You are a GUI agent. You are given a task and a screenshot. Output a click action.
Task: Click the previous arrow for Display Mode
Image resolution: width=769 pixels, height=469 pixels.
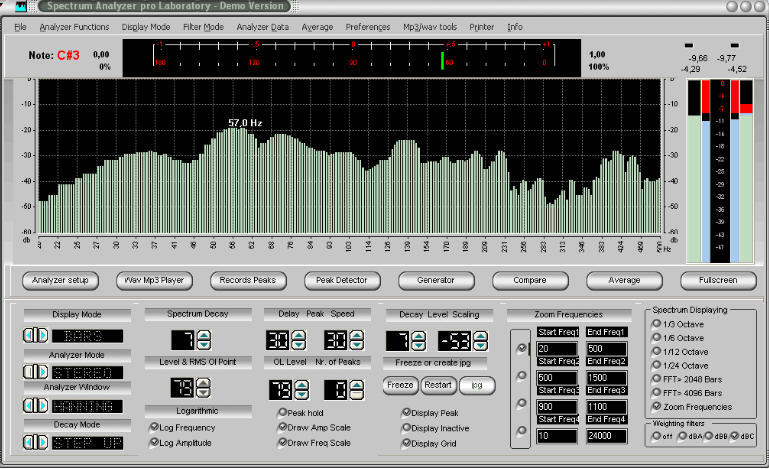click(x=29, y=336)
